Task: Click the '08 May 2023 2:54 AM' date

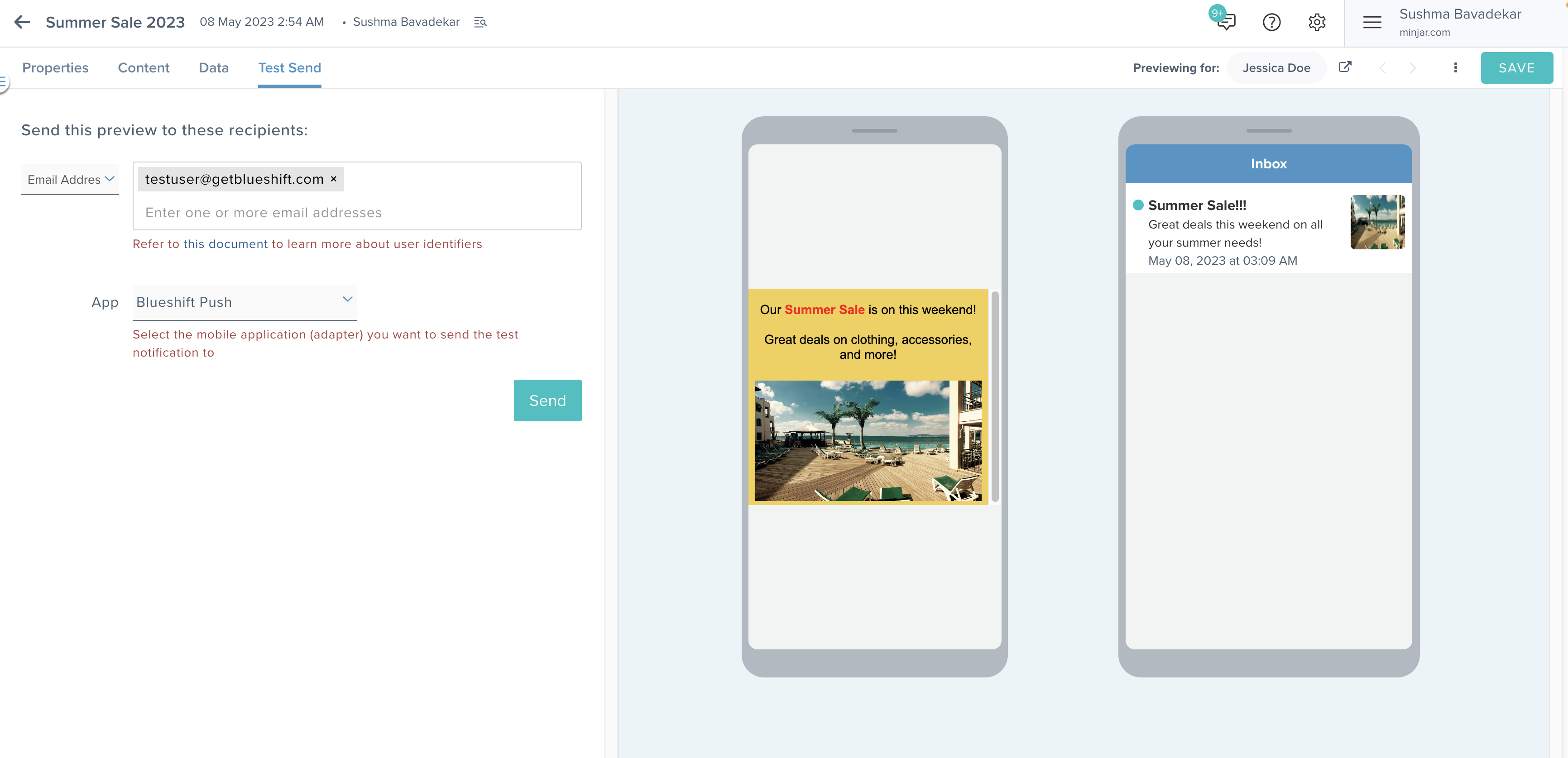Action: (x=262, y=22)
